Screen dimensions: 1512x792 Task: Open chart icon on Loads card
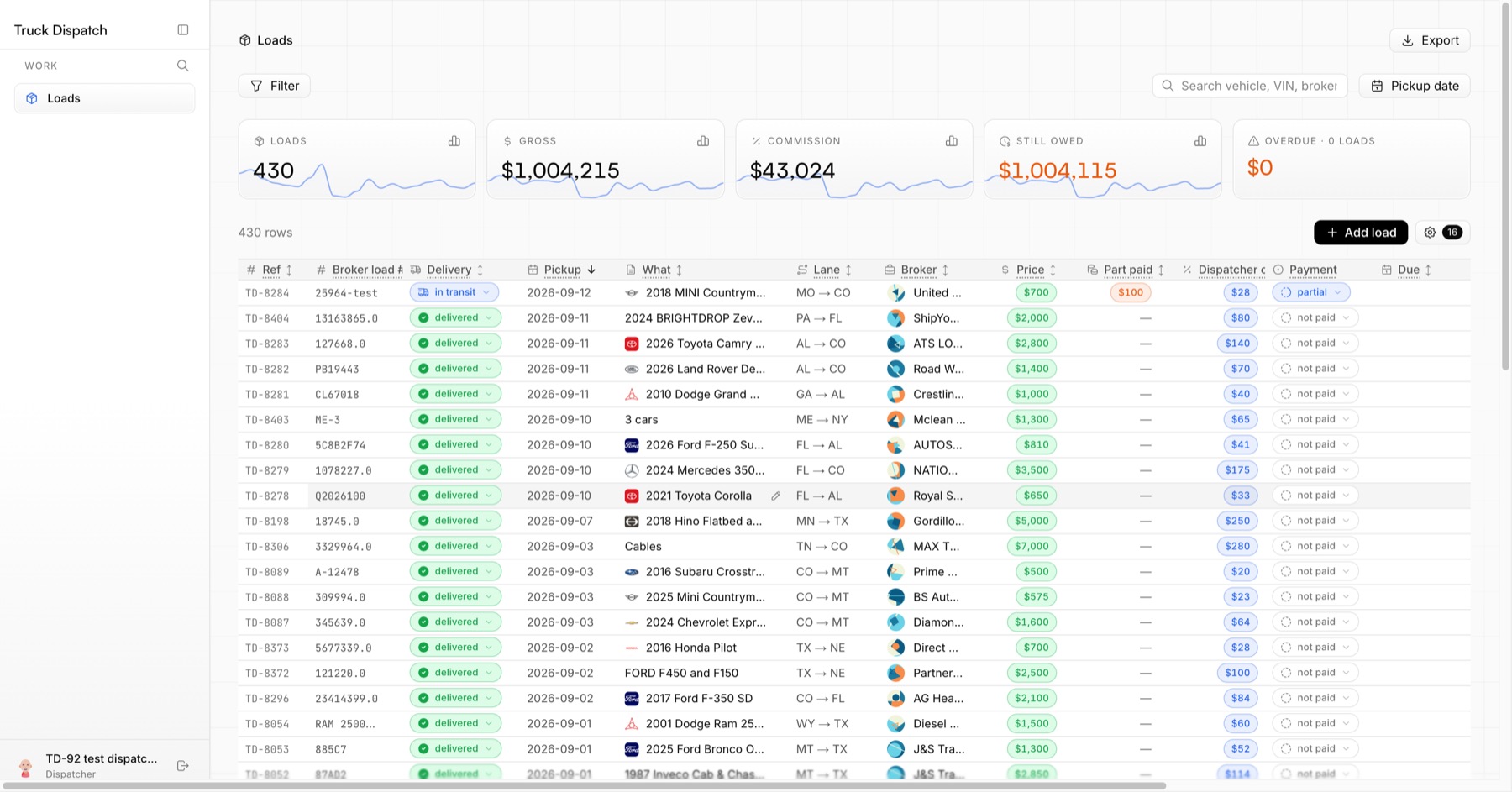click(x=454, y=141)
